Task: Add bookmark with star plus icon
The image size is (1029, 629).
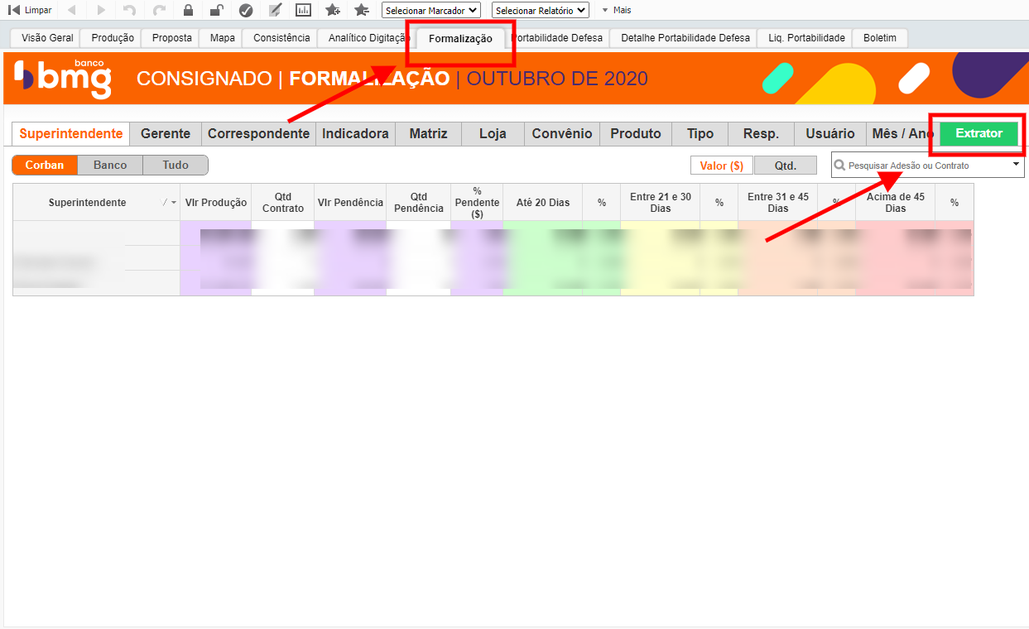Action: coord(333,10)
